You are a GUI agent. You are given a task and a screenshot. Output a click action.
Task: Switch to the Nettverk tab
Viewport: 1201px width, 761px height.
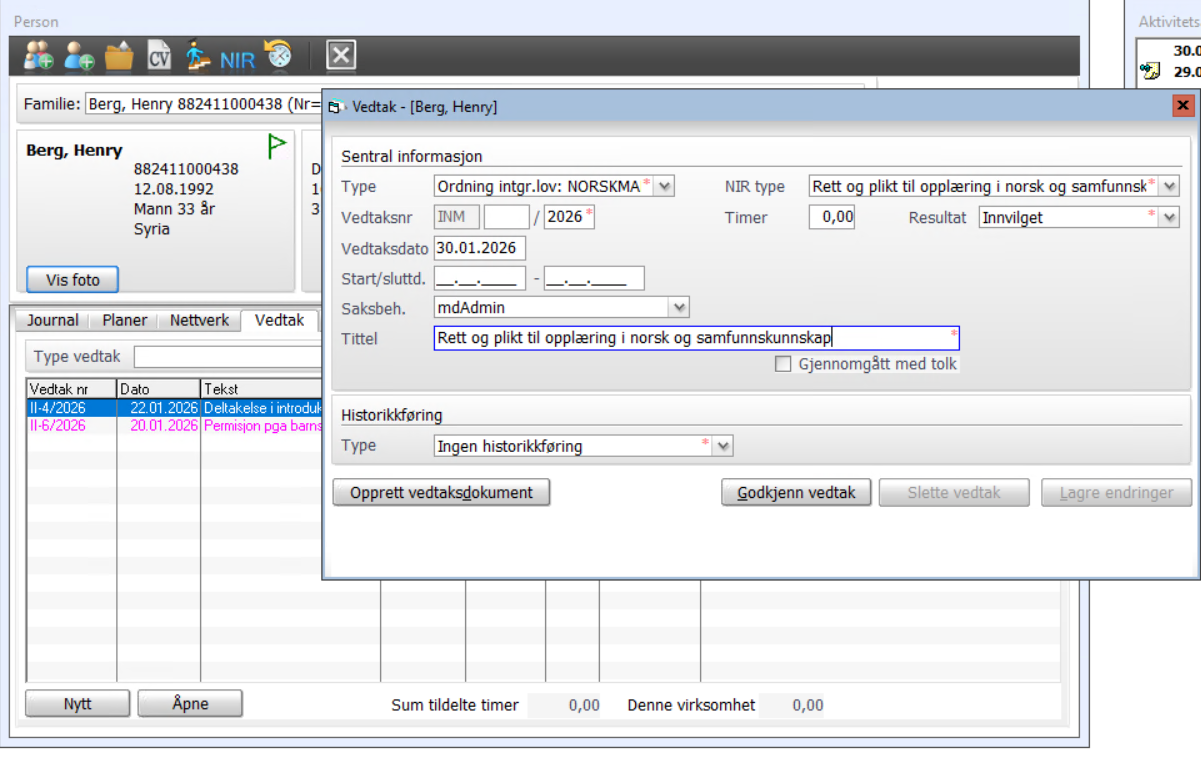click(199, 320)
